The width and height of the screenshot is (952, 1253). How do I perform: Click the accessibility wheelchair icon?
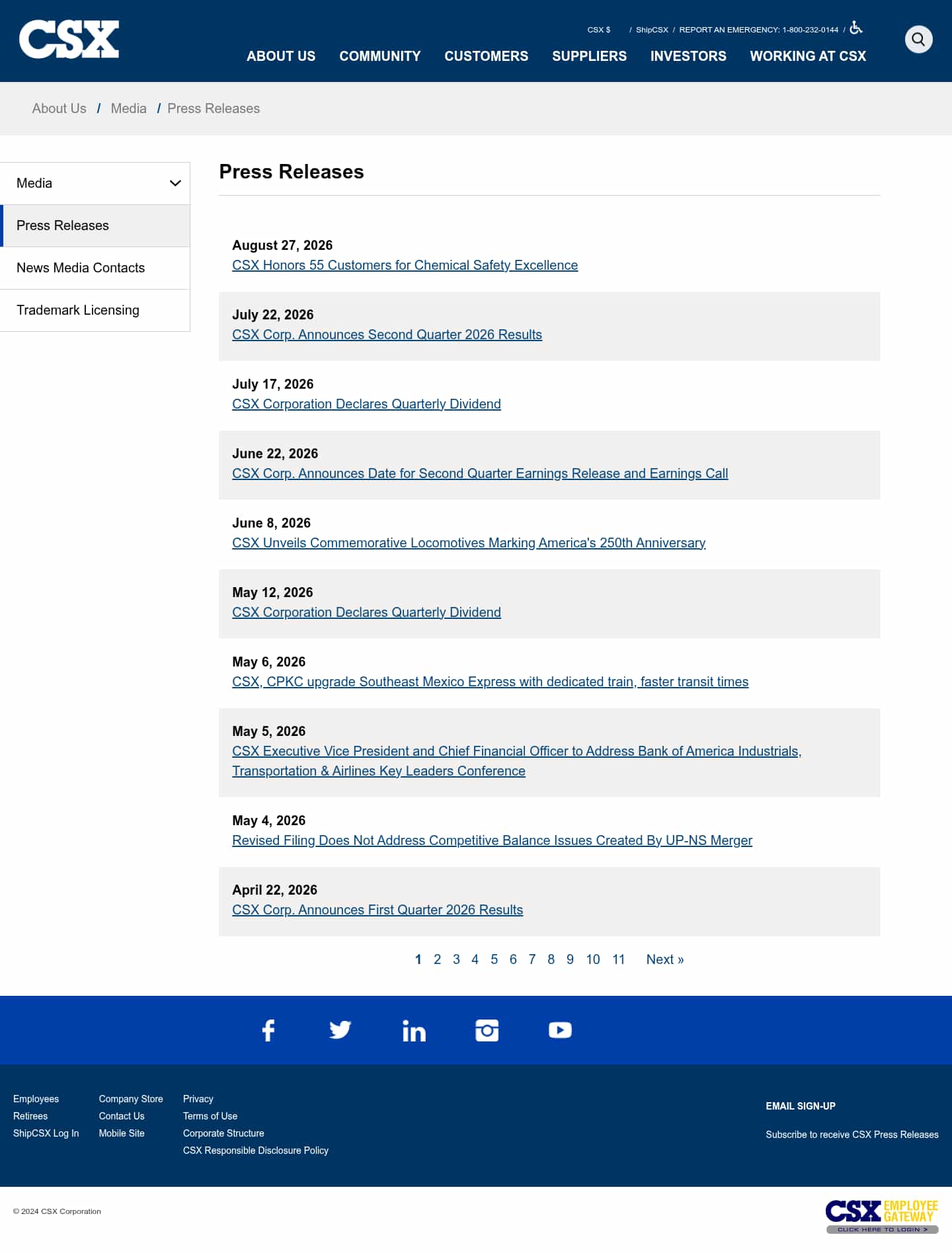click(856, 28)
